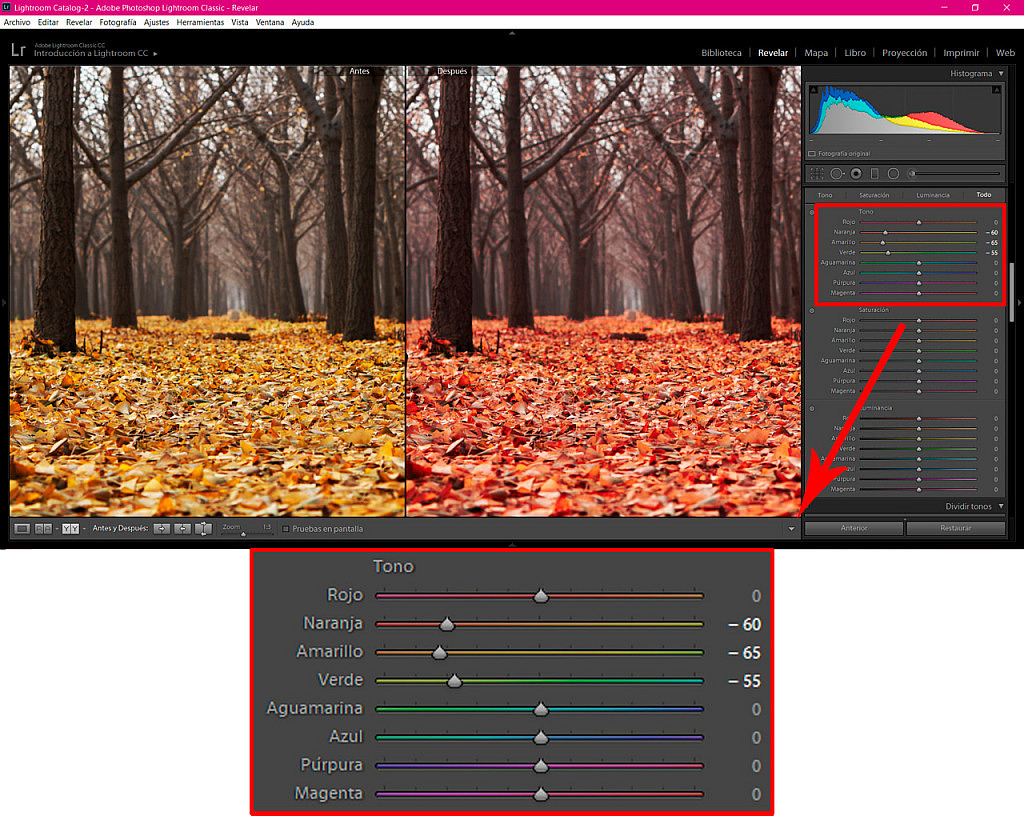Open the Fotografía menu
Viewport: 1024px width, 816px height.
[117, 22]
